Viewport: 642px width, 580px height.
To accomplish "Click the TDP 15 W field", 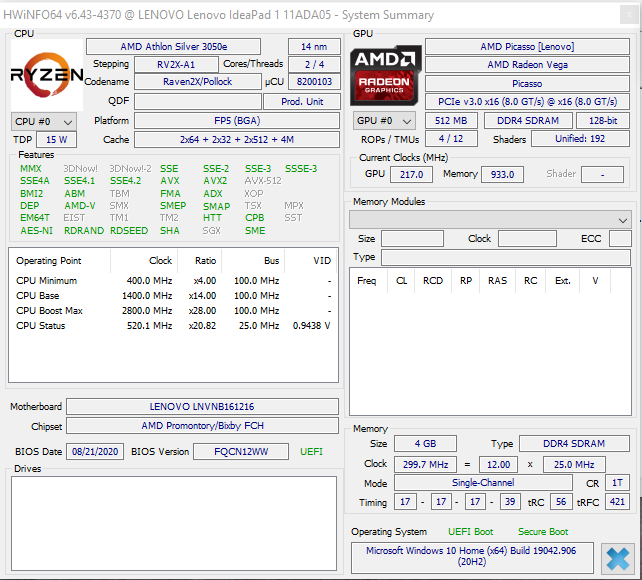I will 57,140.
